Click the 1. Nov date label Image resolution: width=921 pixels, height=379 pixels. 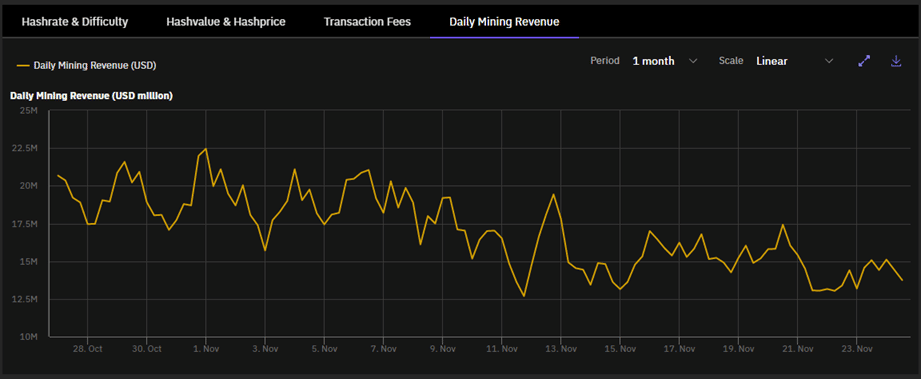click(x=206, y=349)
